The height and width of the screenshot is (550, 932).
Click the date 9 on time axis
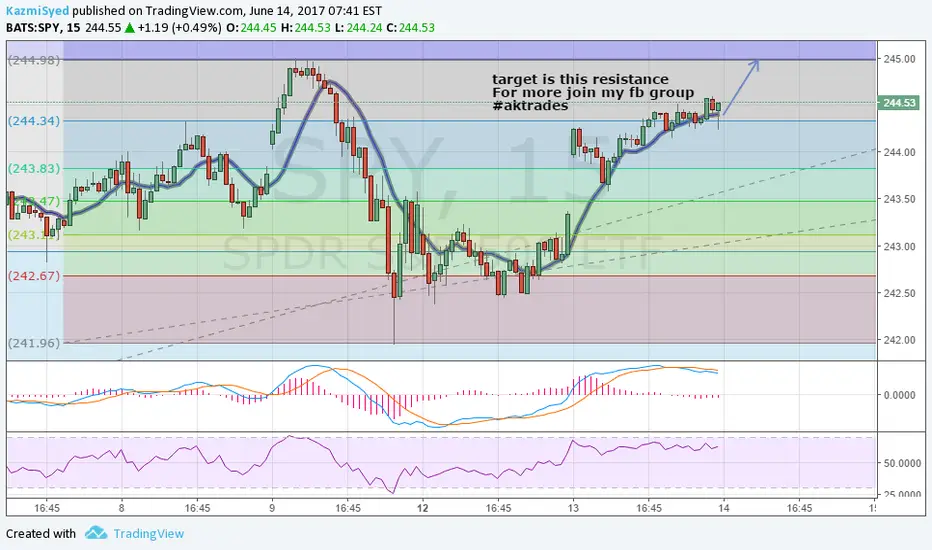click(272, 508)
